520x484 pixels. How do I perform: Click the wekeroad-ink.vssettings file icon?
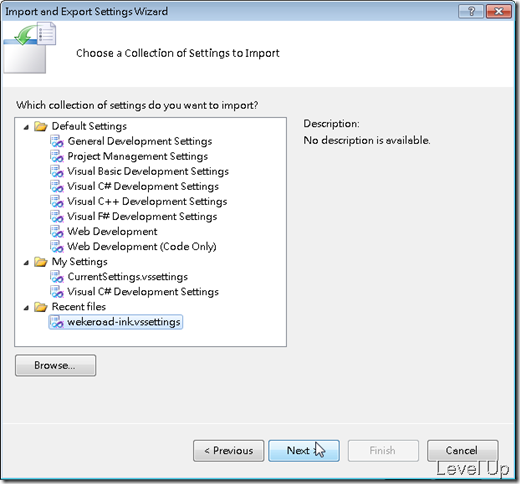point(57,322)
